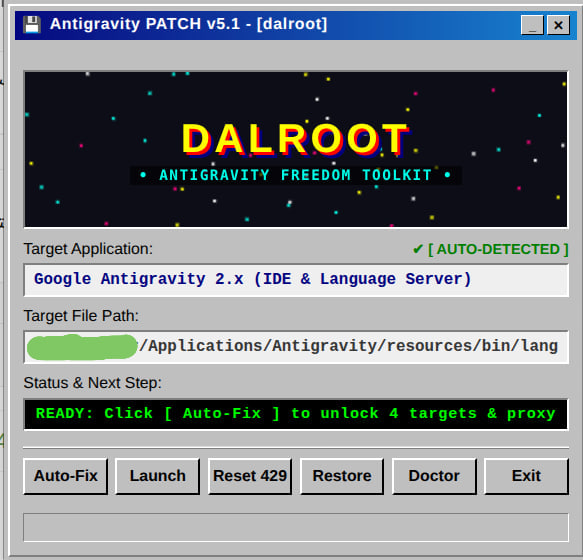Click the Auto-Fix button

click(x=65, y=476)
